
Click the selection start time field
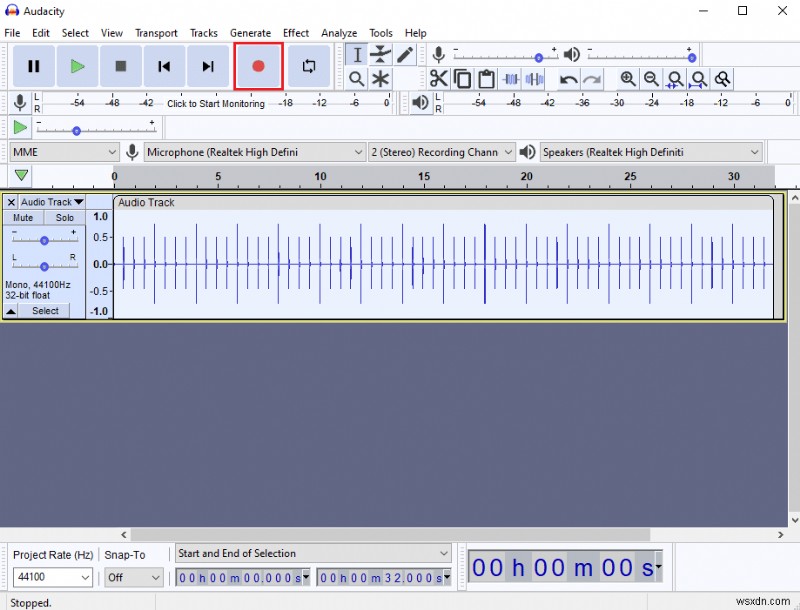tap(243, 578)
